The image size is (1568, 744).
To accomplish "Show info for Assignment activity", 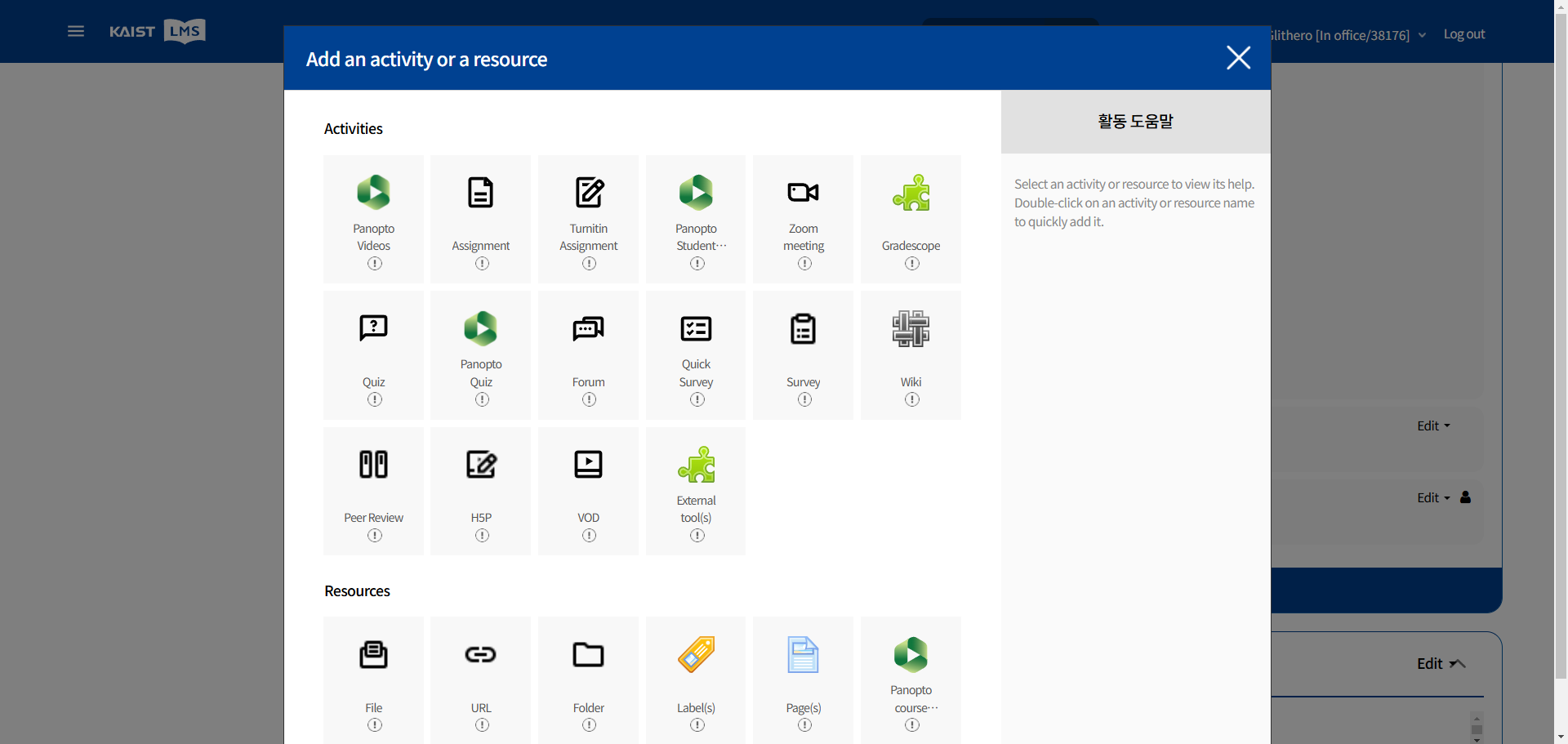I will coord(483,264).
